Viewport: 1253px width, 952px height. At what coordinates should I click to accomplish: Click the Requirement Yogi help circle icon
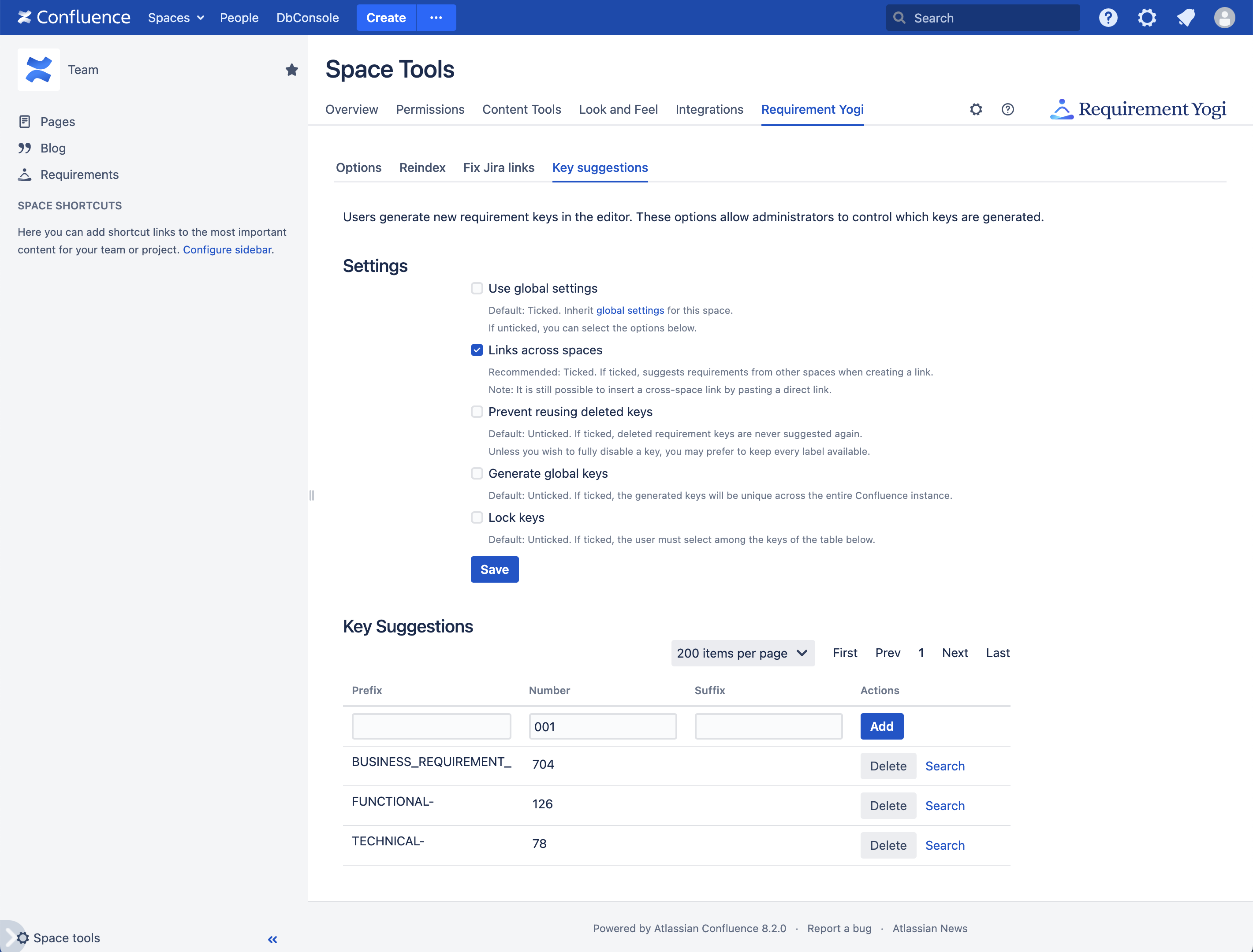(x=1007, y=109)
